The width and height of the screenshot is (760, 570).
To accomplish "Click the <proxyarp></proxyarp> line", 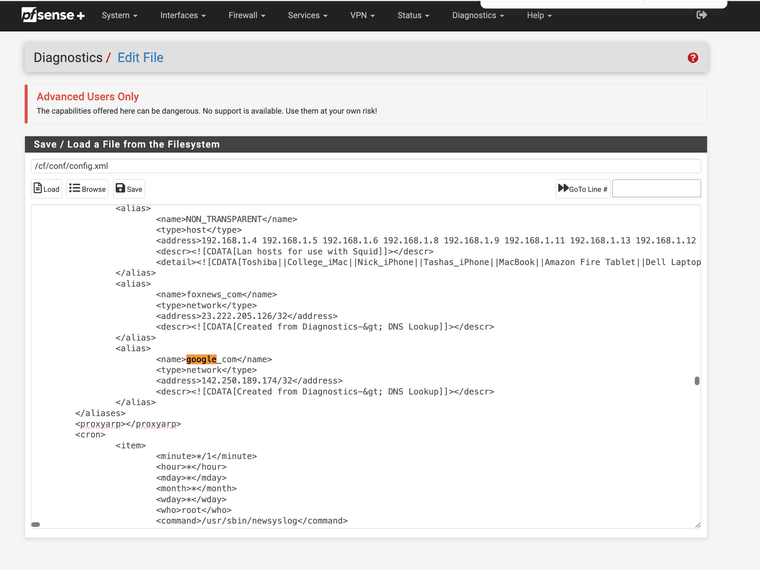I will pyautogui.click(x=128, y=424).
